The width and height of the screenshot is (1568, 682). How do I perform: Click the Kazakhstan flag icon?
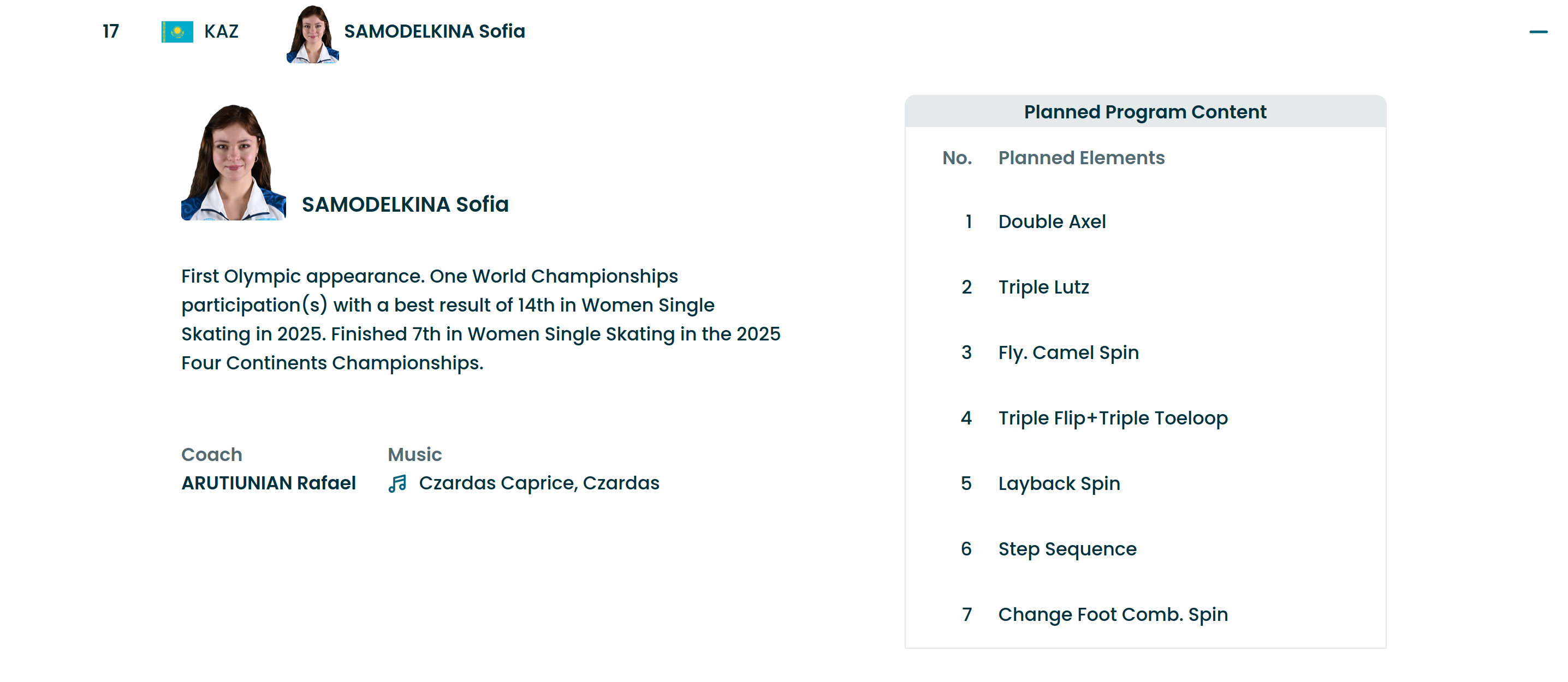pos(177,32)
